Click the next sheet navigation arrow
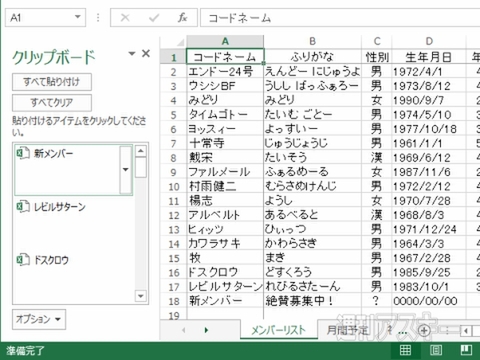480x360 pixels. pyautogui.click(x=206, y=330)
